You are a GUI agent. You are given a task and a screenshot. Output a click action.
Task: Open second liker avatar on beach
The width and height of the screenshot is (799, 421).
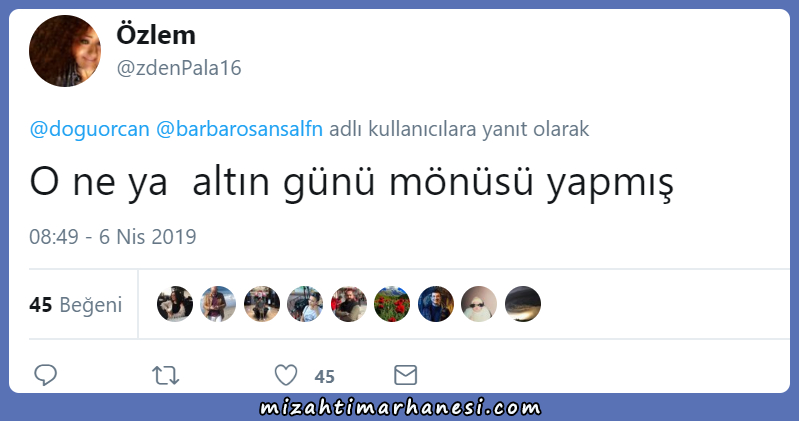click(218, 304)
